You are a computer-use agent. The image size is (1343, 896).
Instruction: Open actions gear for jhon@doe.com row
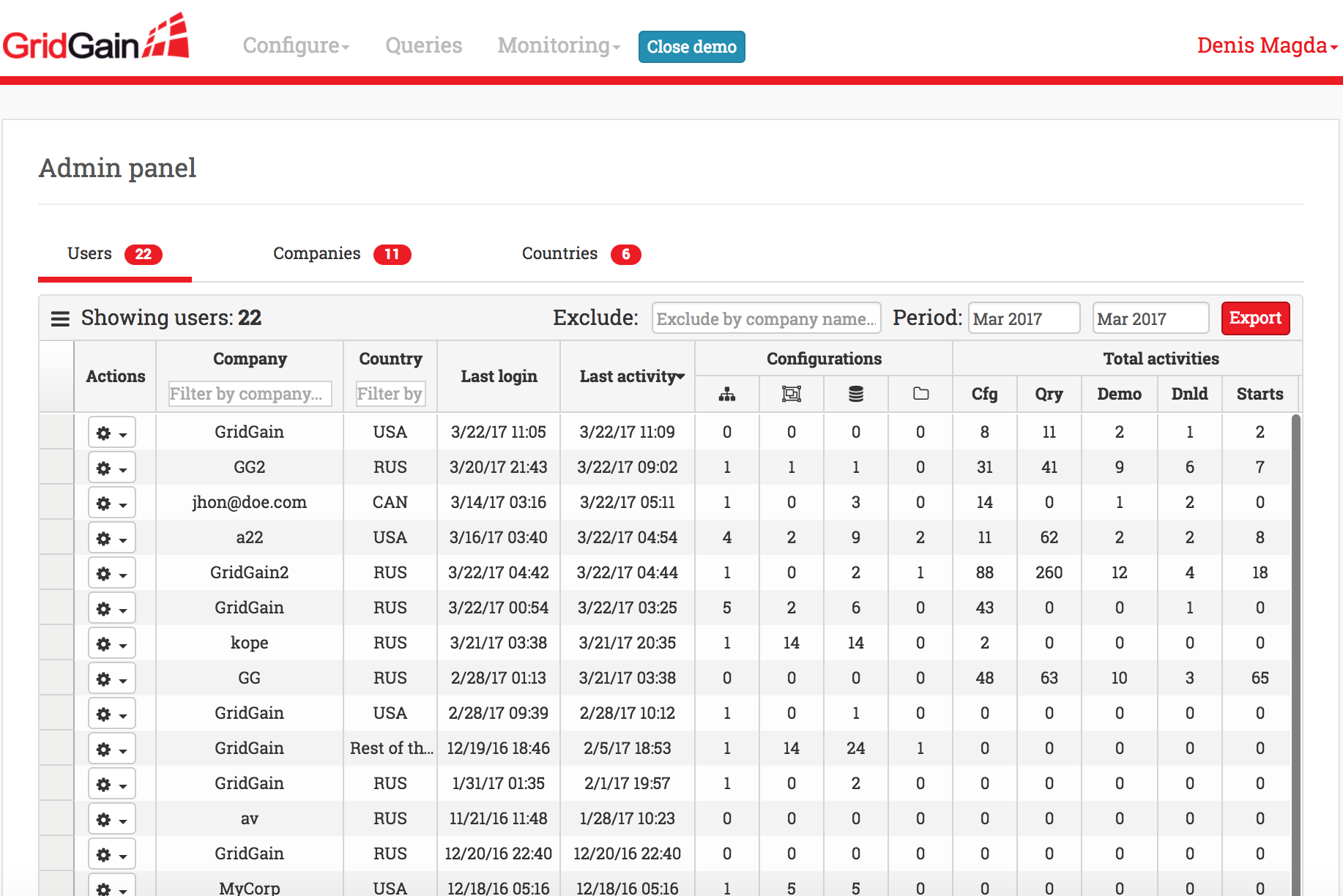click(x=112, y=503)
